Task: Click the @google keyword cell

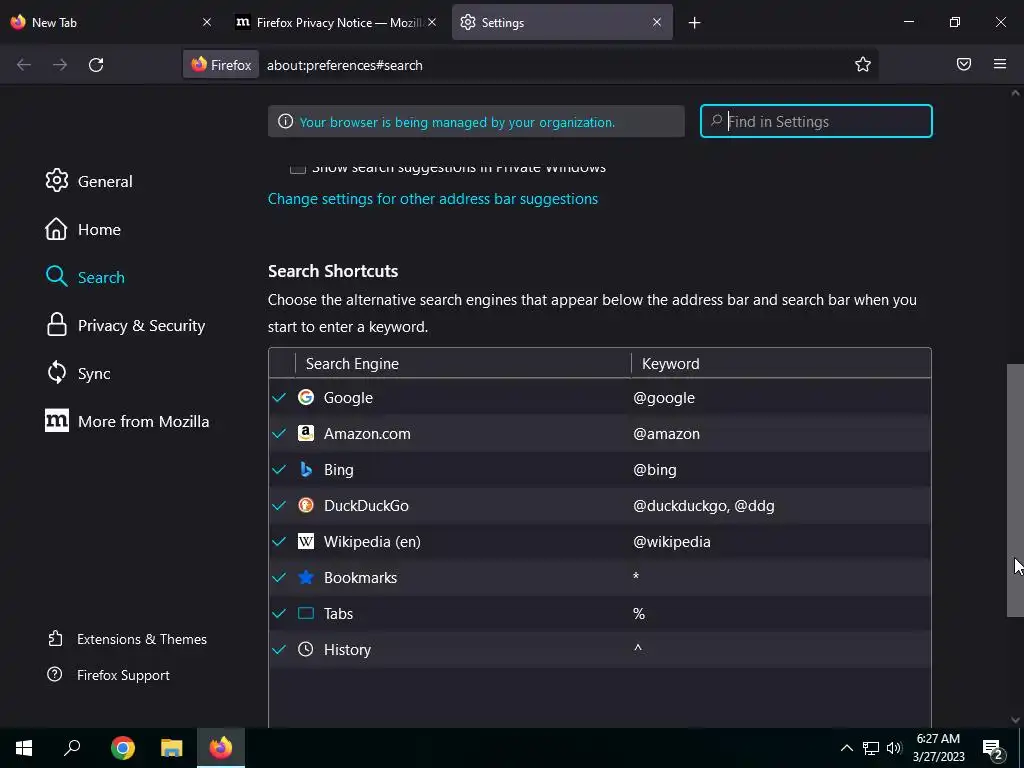Action: pyautogui.click(x=664, y=398)
